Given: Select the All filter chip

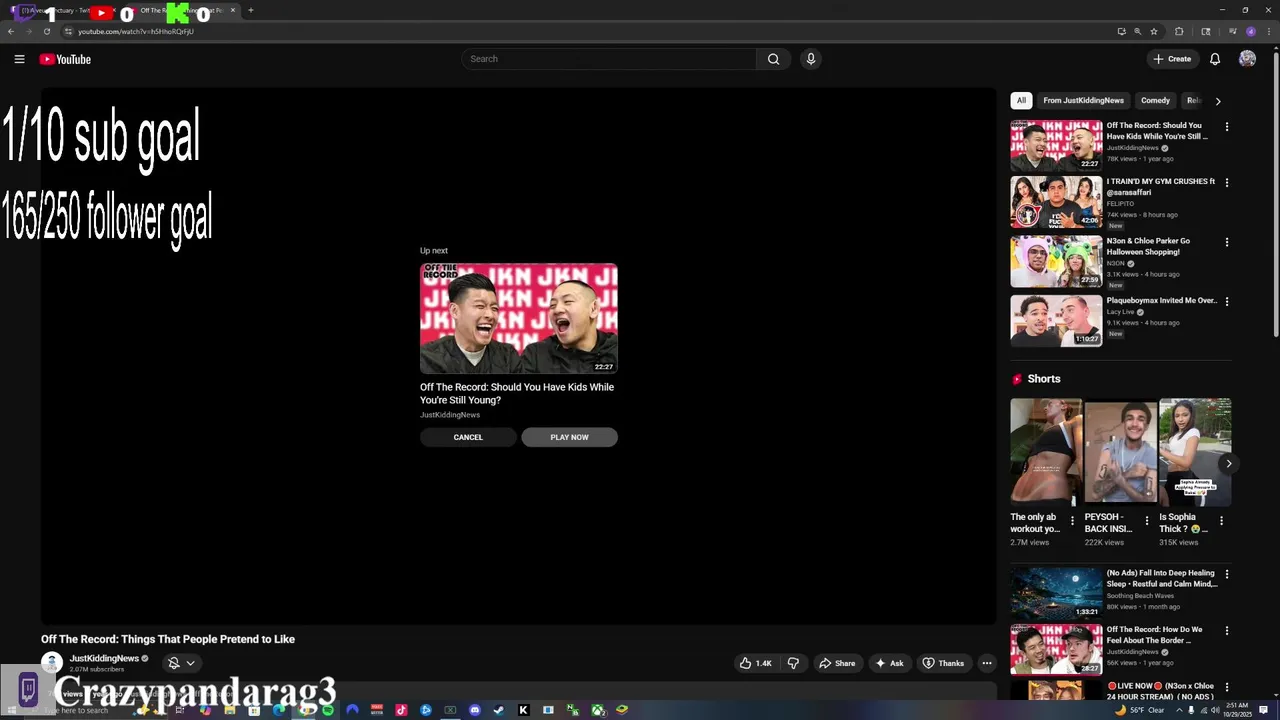Looking at the screenshot, I should (1021, 100).
